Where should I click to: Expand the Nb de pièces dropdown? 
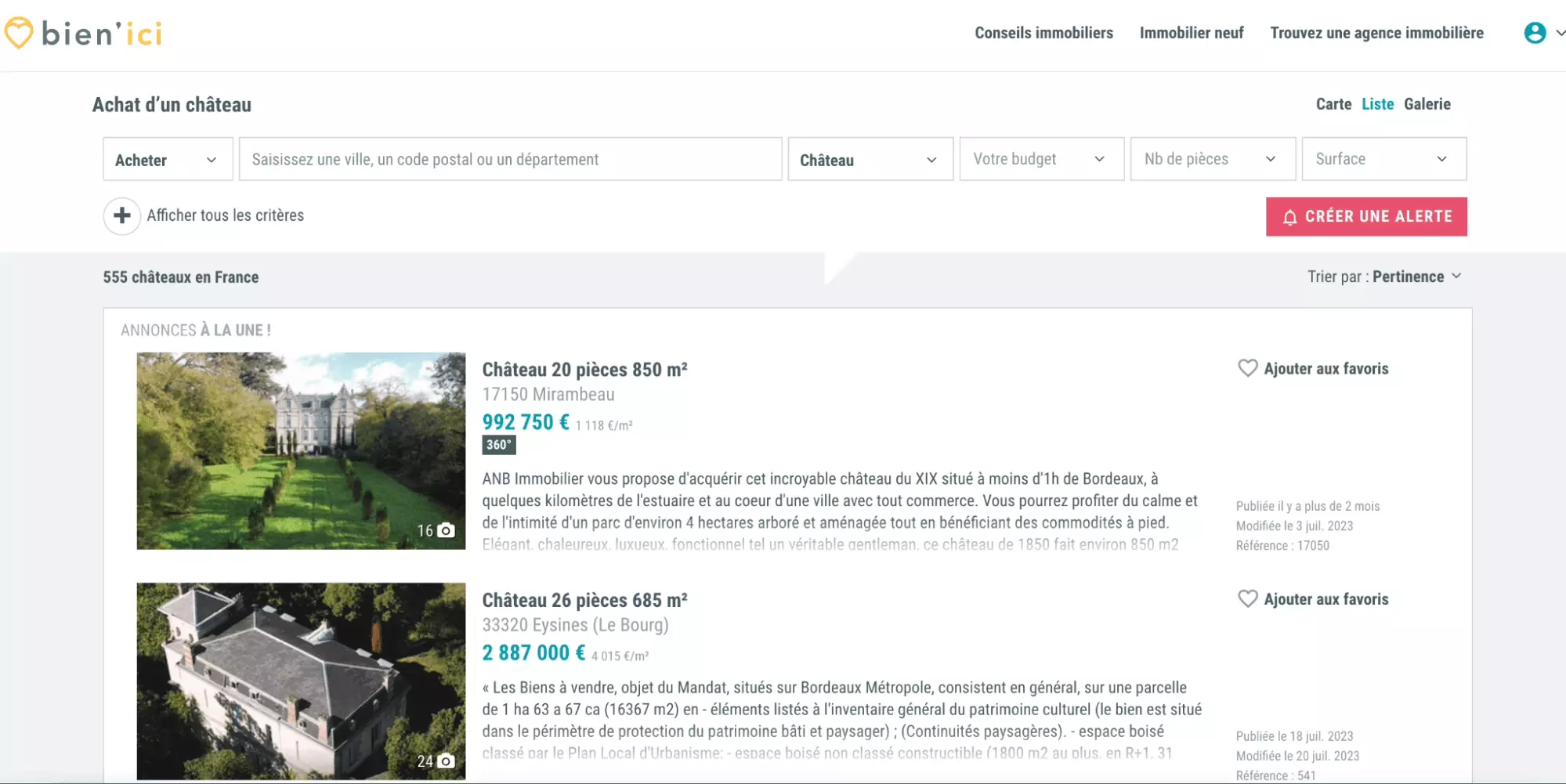pos(1212,160)
